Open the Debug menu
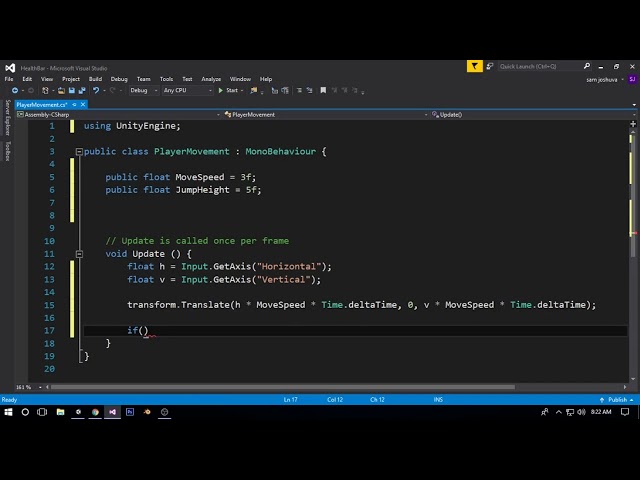 [119, 79]
